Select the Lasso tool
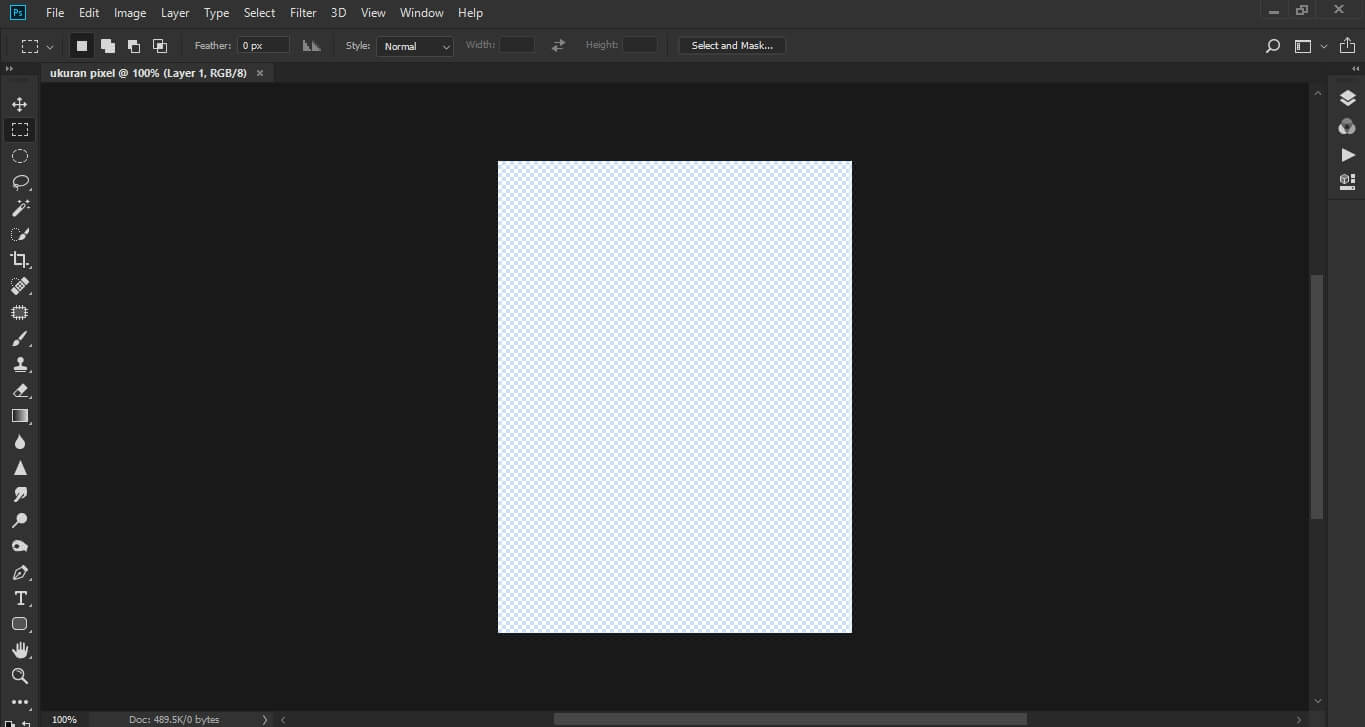Viewport: 1365px width, 727px height. [19, 181]
